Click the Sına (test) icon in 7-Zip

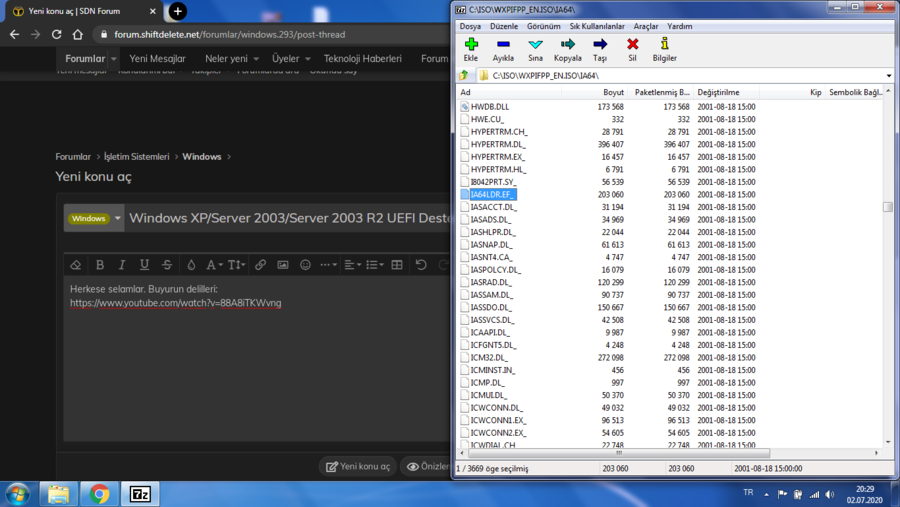(x=535, y=44)
